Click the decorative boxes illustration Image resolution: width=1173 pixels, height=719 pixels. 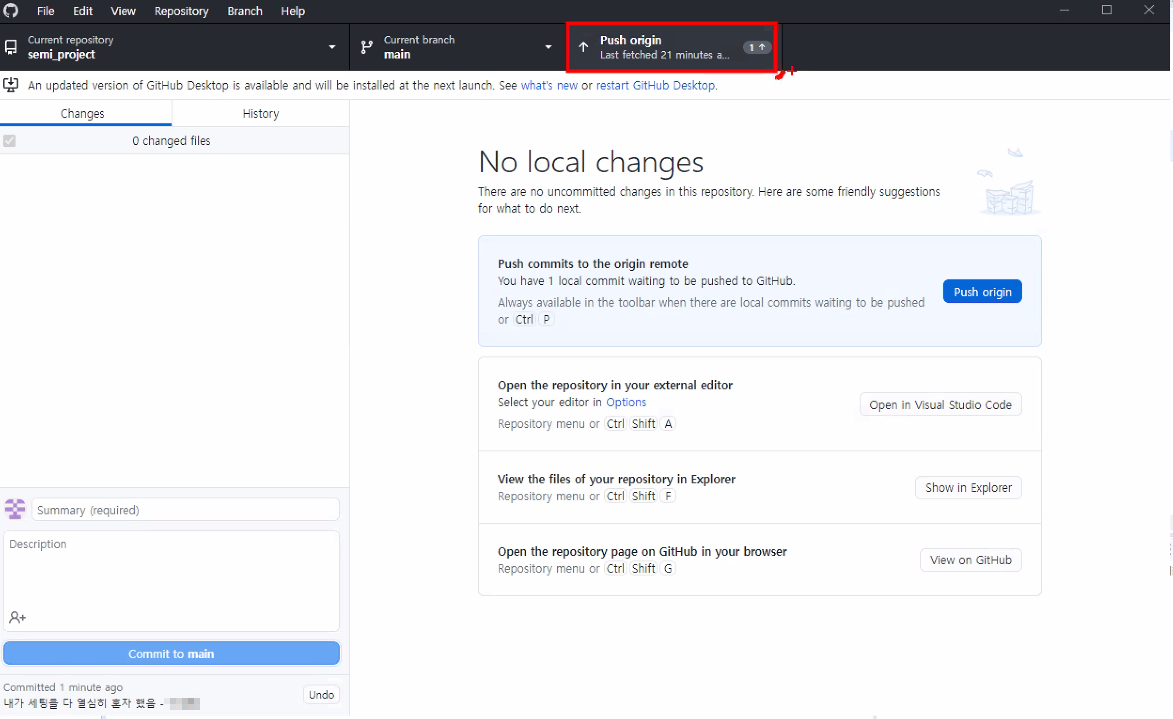click(x=1008, y=182)
